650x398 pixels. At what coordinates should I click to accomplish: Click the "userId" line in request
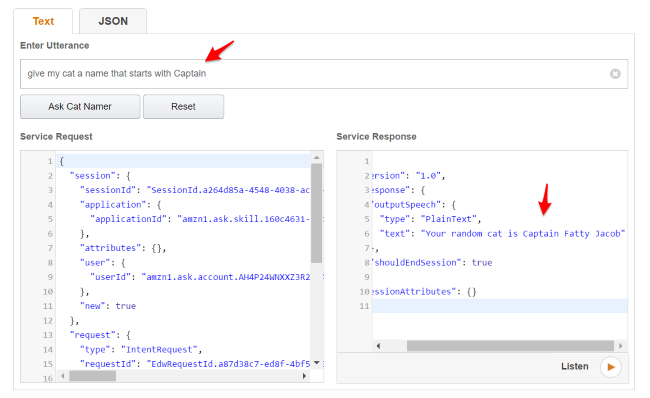tap(200, 277)
